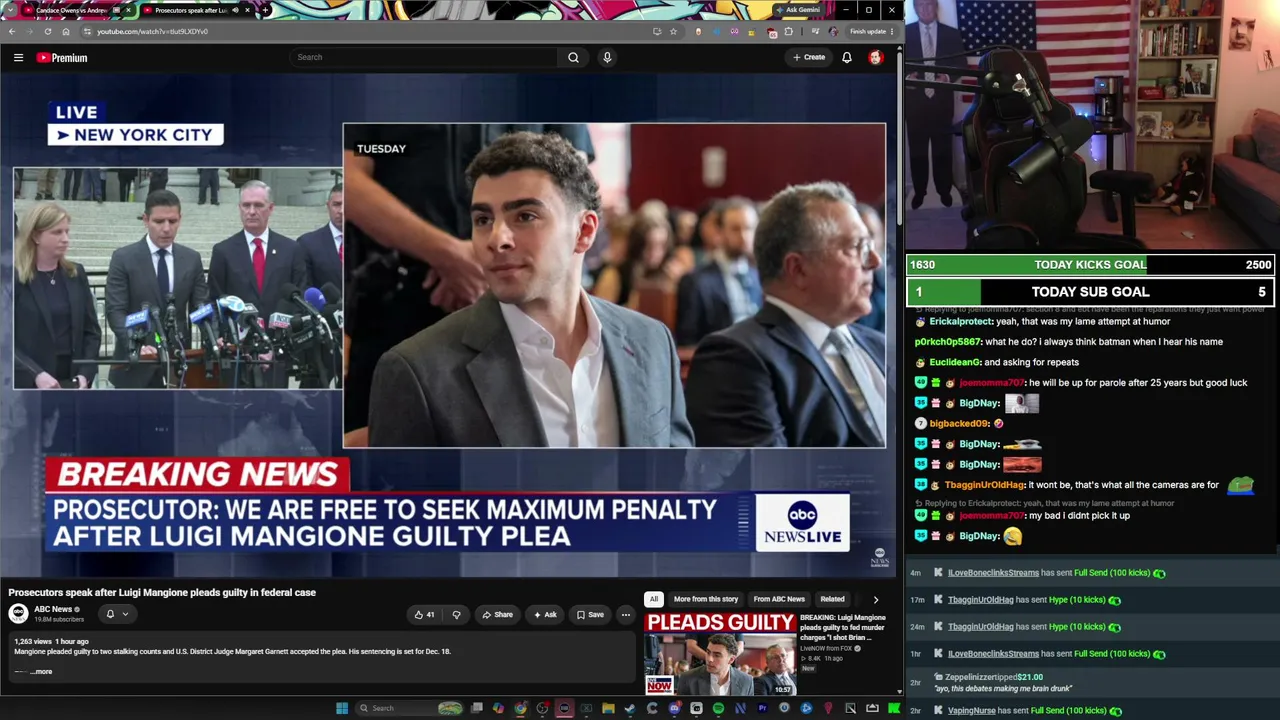Share the video with the Share button
Image resolution: width=1280 pixels, height=720 pixels.
497,615
